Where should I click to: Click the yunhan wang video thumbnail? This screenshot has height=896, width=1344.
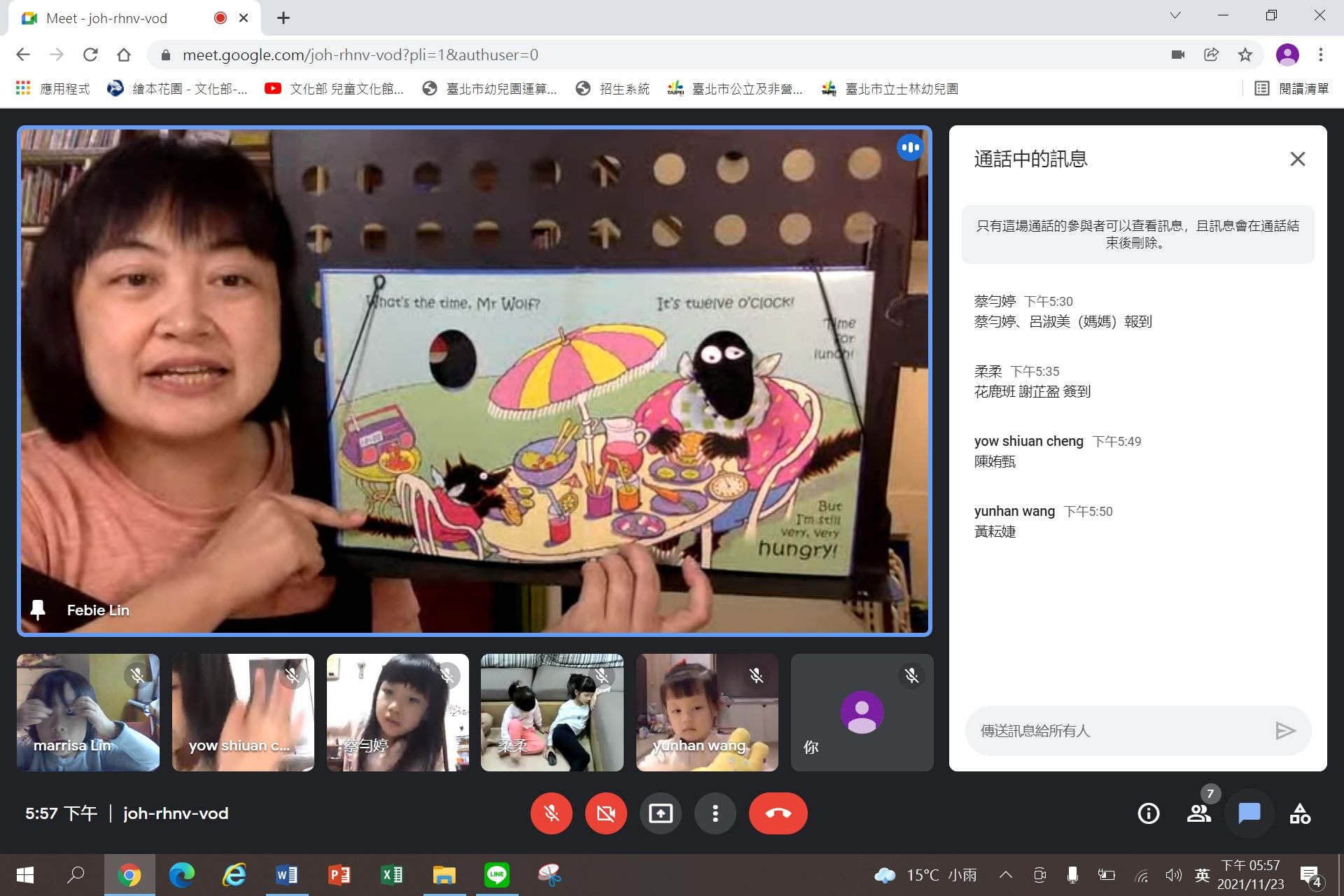(707, 713)
